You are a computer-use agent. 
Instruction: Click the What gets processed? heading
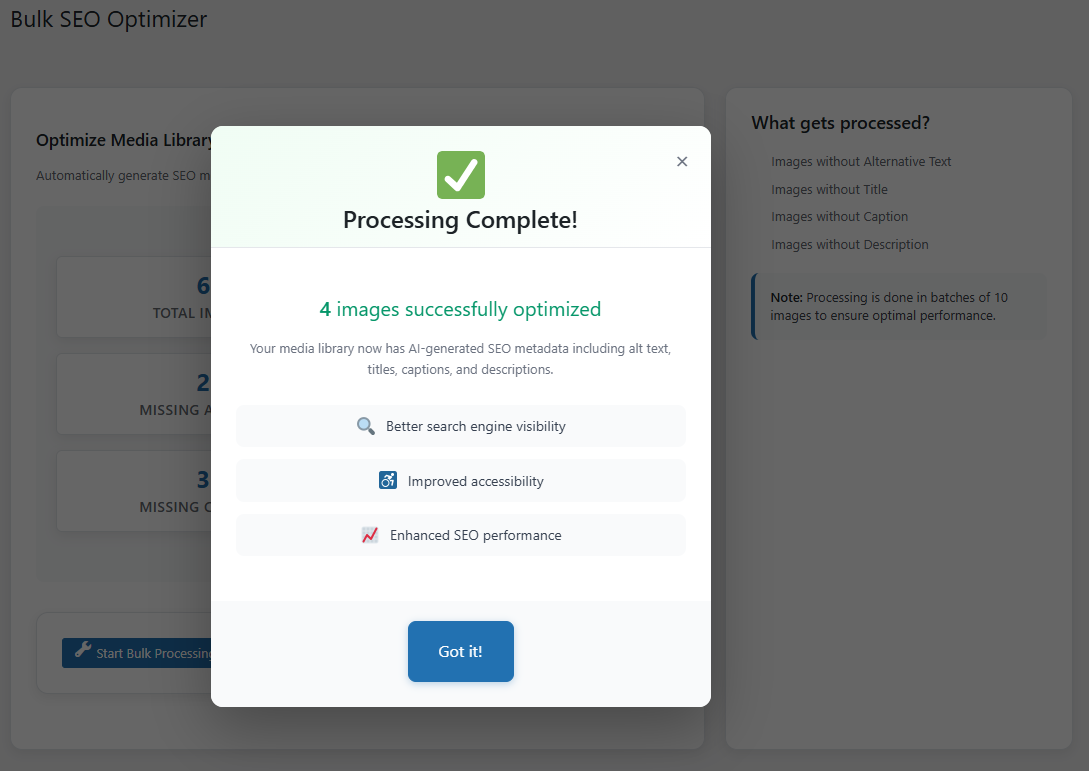pyautogui.click(x=840, y=123)
